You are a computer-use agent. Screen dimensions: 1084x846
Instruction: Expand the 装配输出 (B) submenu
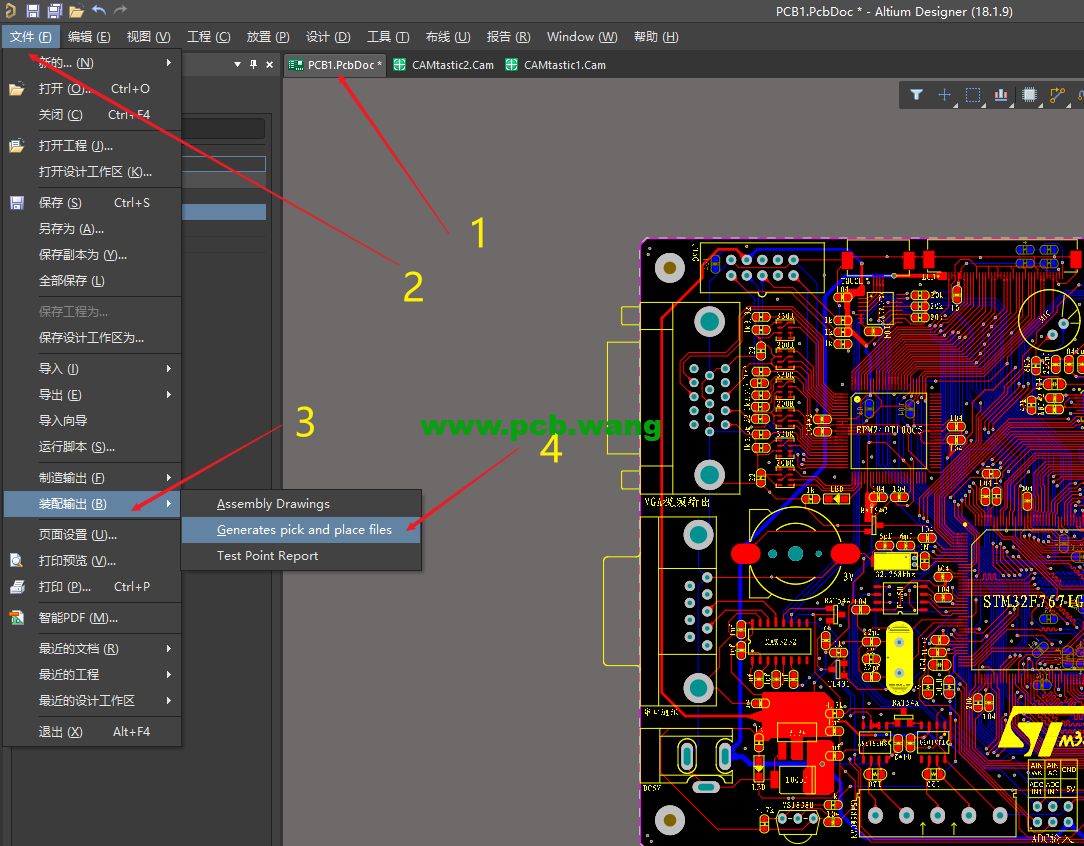click(x=92, y=504)
